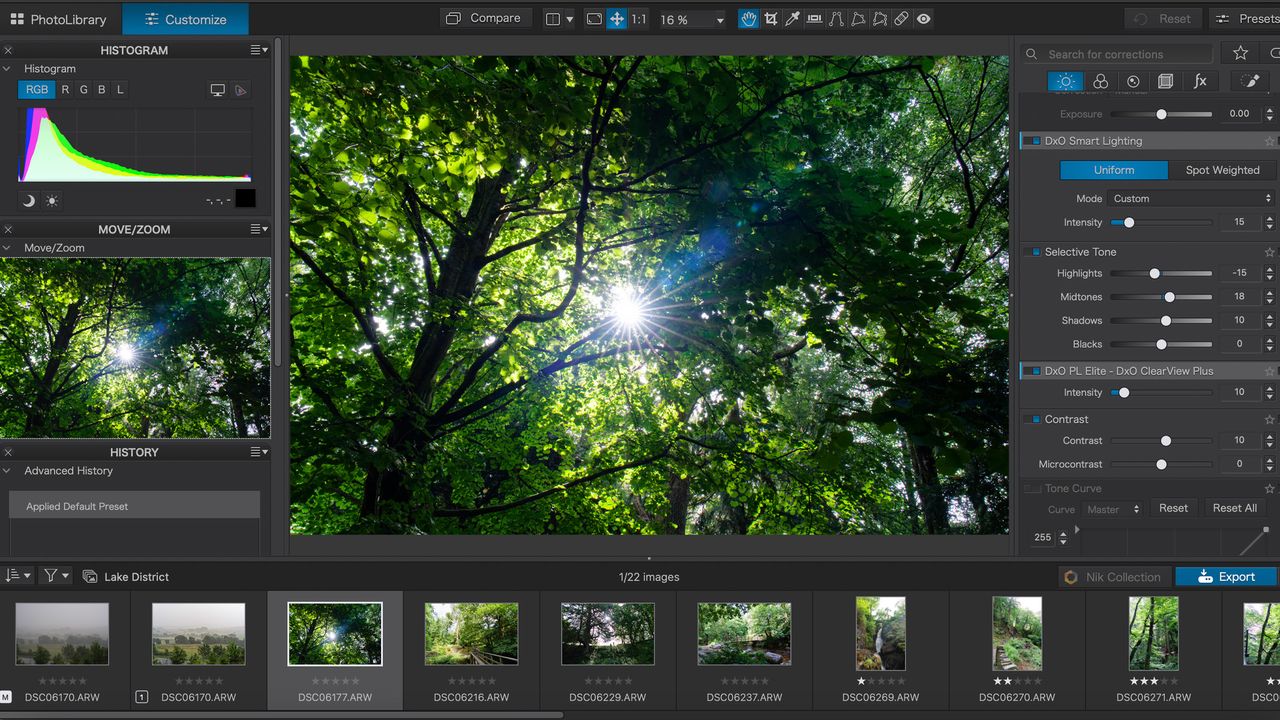
Task: Toggle Contrast correction switch
Action: (1031, 419)
